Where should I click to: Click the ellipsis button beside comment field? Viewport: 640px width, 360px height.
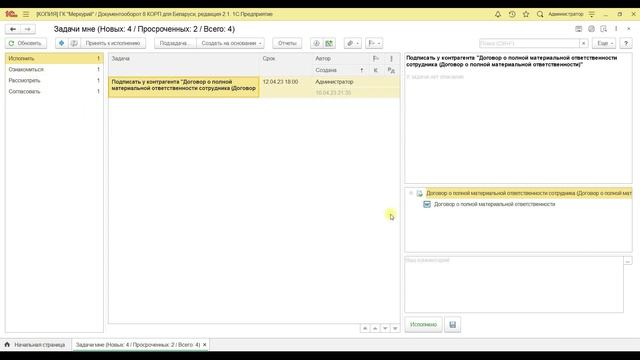point(628,260)
